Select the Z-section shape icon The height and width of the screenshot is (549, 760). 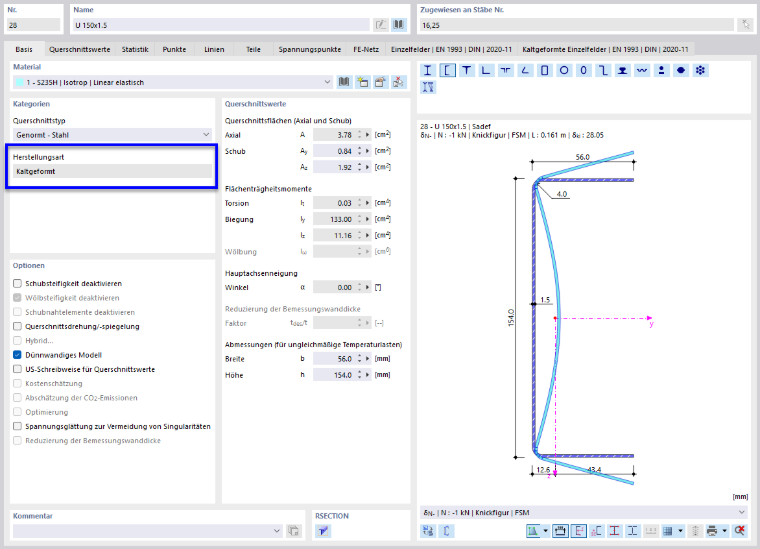603,70
